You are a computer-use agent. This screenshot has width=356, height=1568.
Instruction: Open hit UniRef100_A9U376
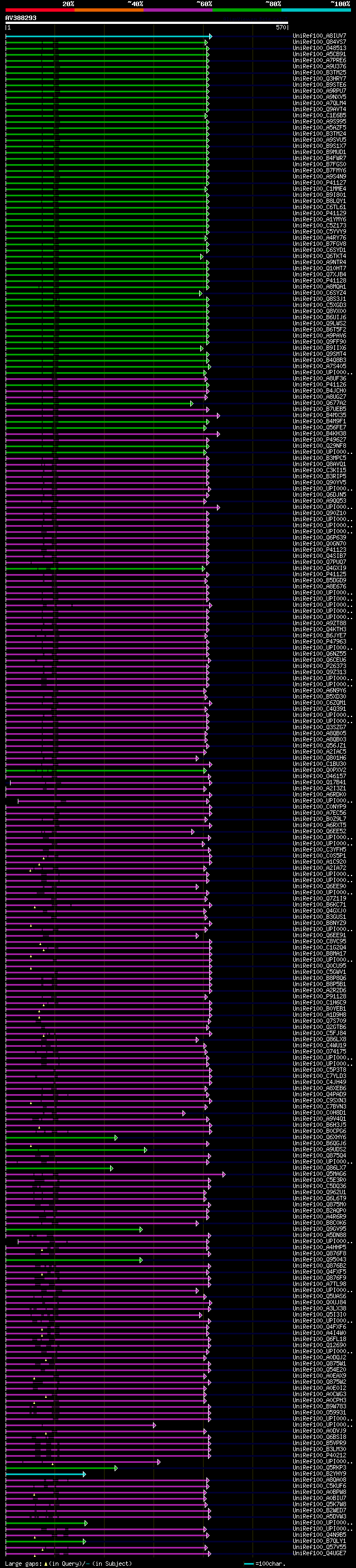click(319, 66)
